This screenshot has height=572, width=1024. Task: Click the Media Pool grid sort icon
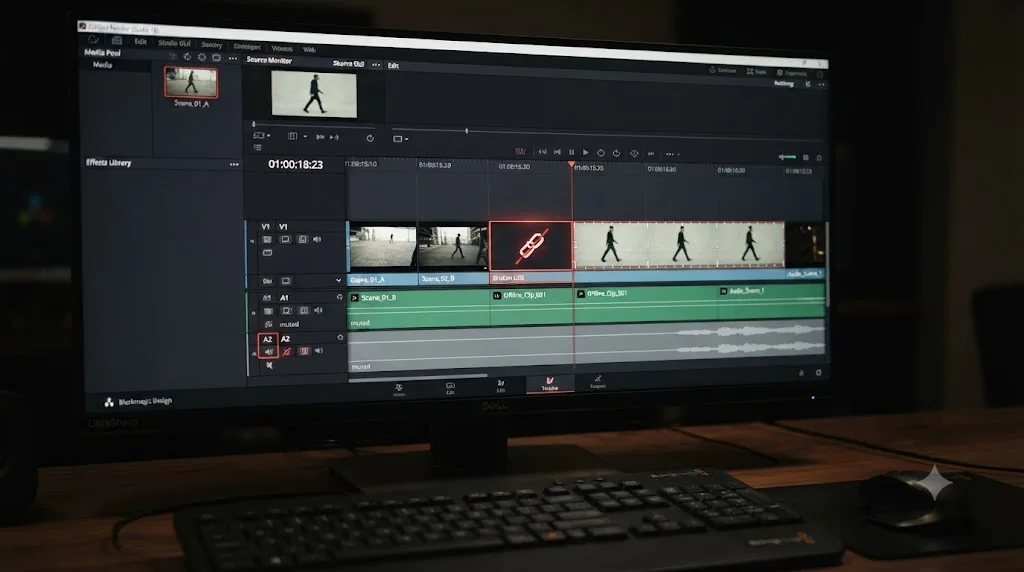point(173,57)
